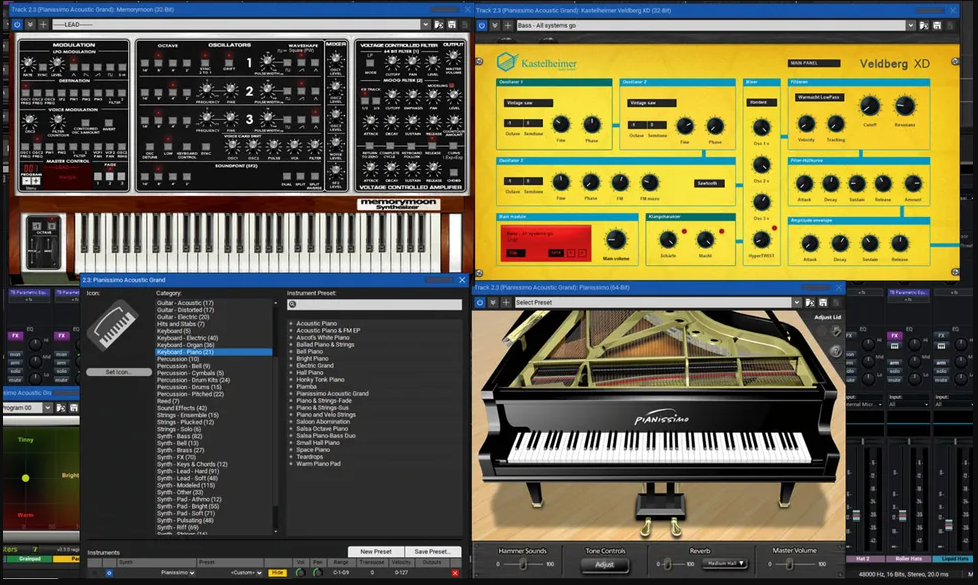Click the Instrument Preset search field
978x585 pixels.
[374, 305]
